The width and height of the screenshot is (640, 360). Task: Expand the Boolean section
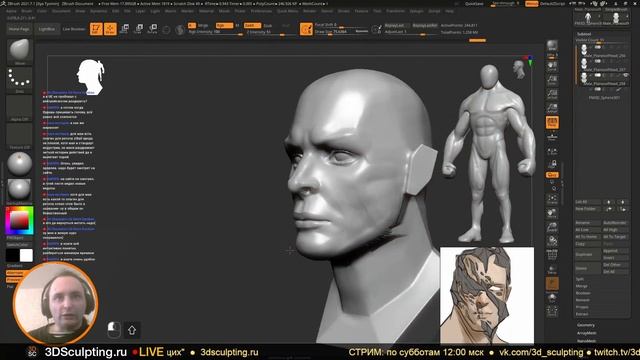click(x=583, y=293)
